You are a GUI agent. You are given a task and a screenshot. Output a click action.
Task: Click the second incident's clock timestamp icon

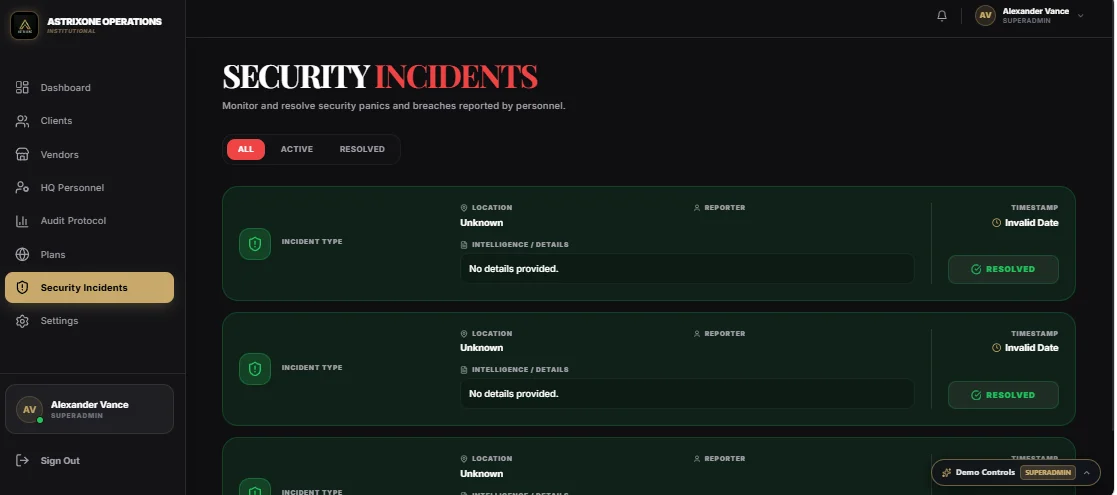(997, 348)
